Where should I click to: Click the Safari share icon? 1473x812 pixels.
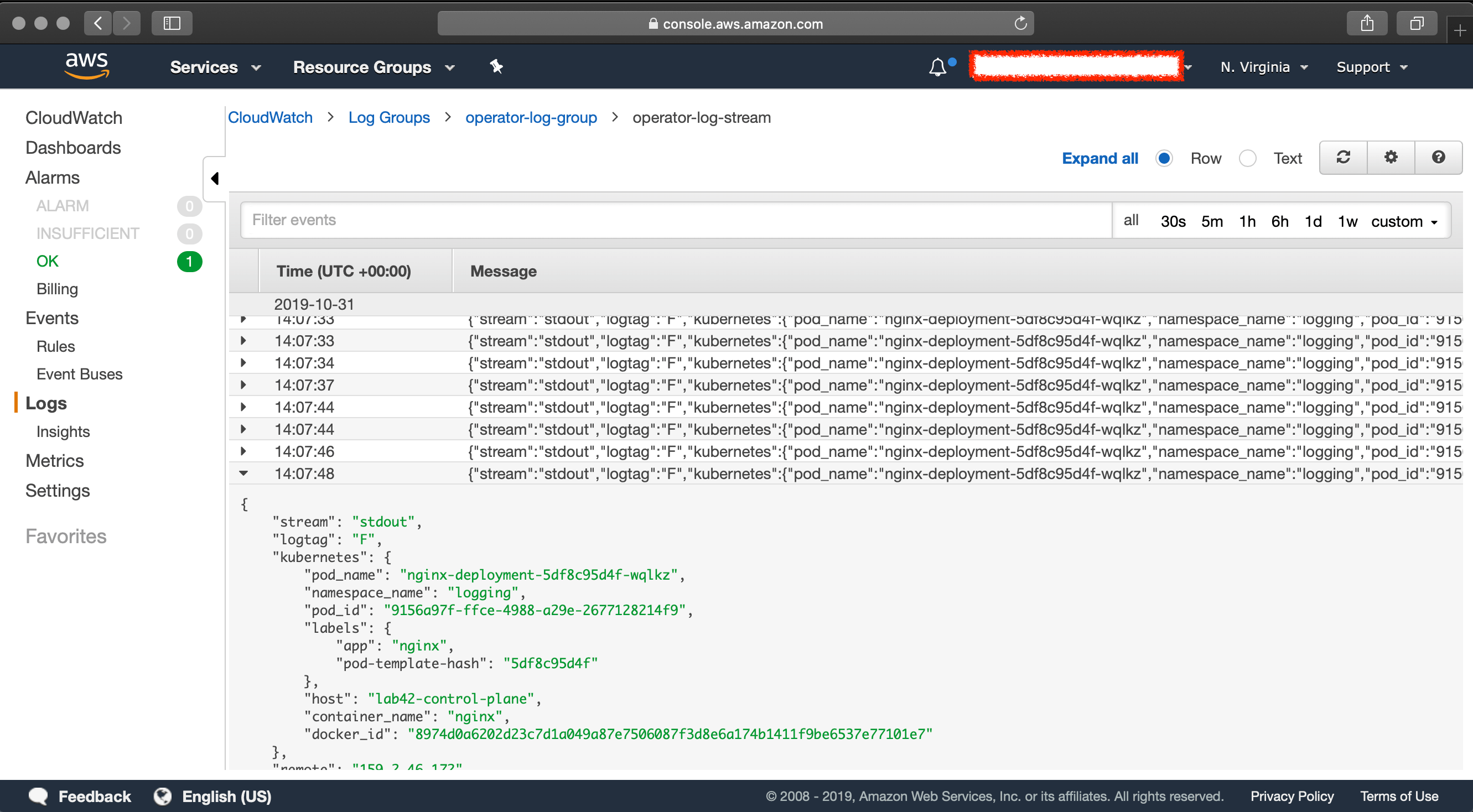click(1367, 23)
